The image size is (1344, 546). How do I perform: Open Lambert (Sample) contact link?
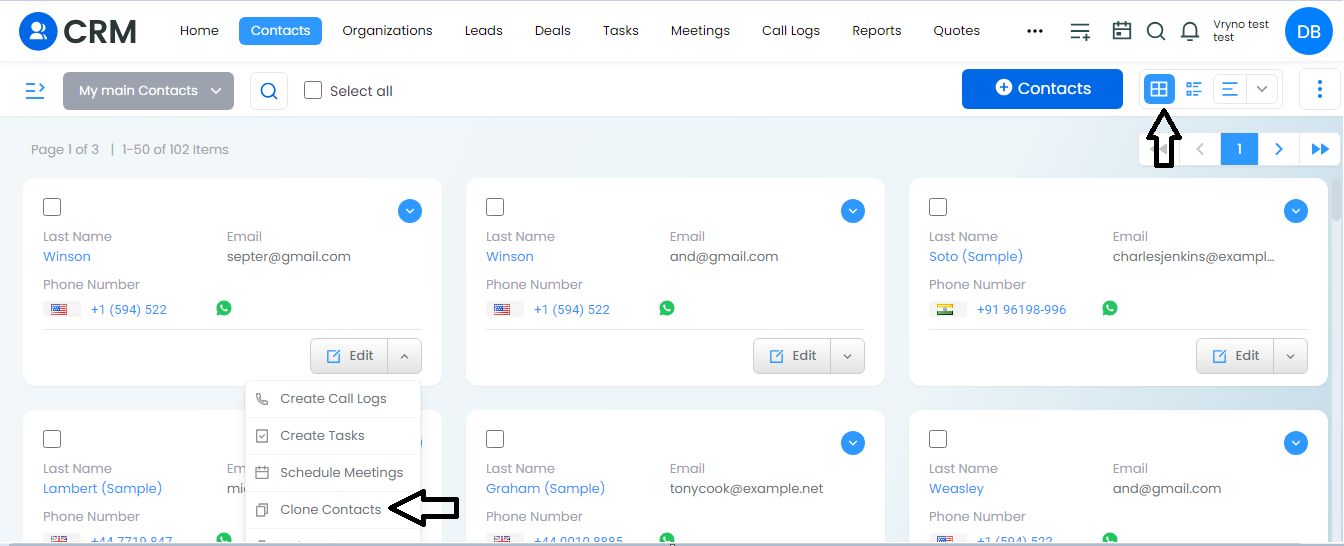point(102,489)
